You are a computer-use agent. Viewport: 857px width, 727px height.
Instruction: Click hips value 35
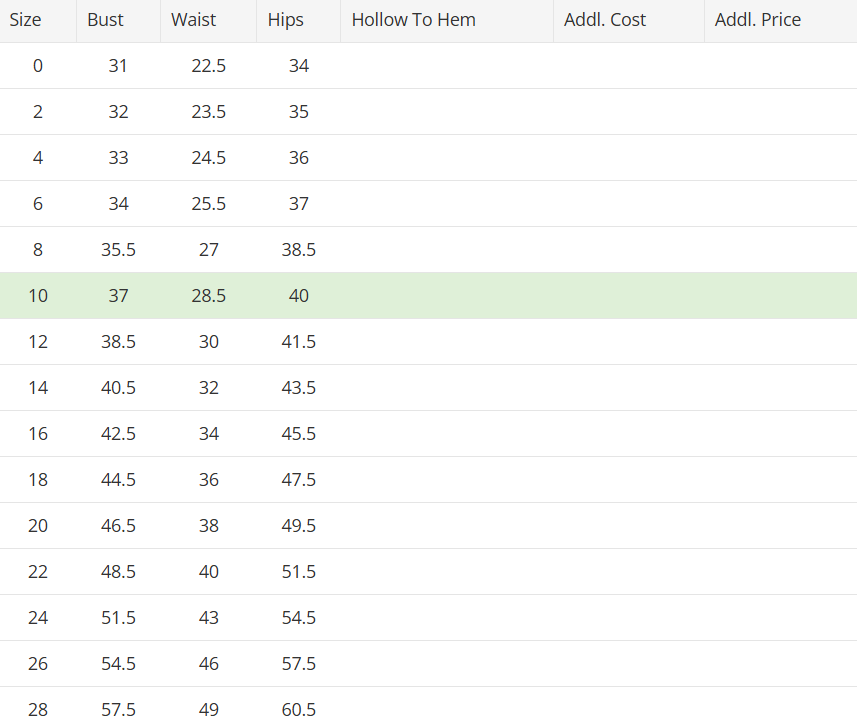point(298,112)
